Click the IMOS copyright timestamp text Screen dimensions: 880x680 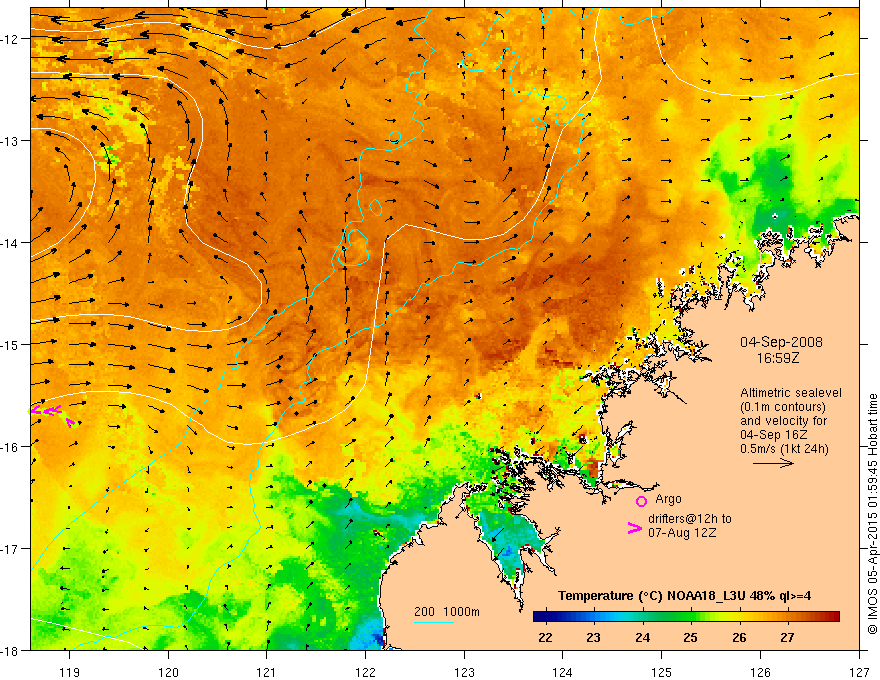click(872, 515)
